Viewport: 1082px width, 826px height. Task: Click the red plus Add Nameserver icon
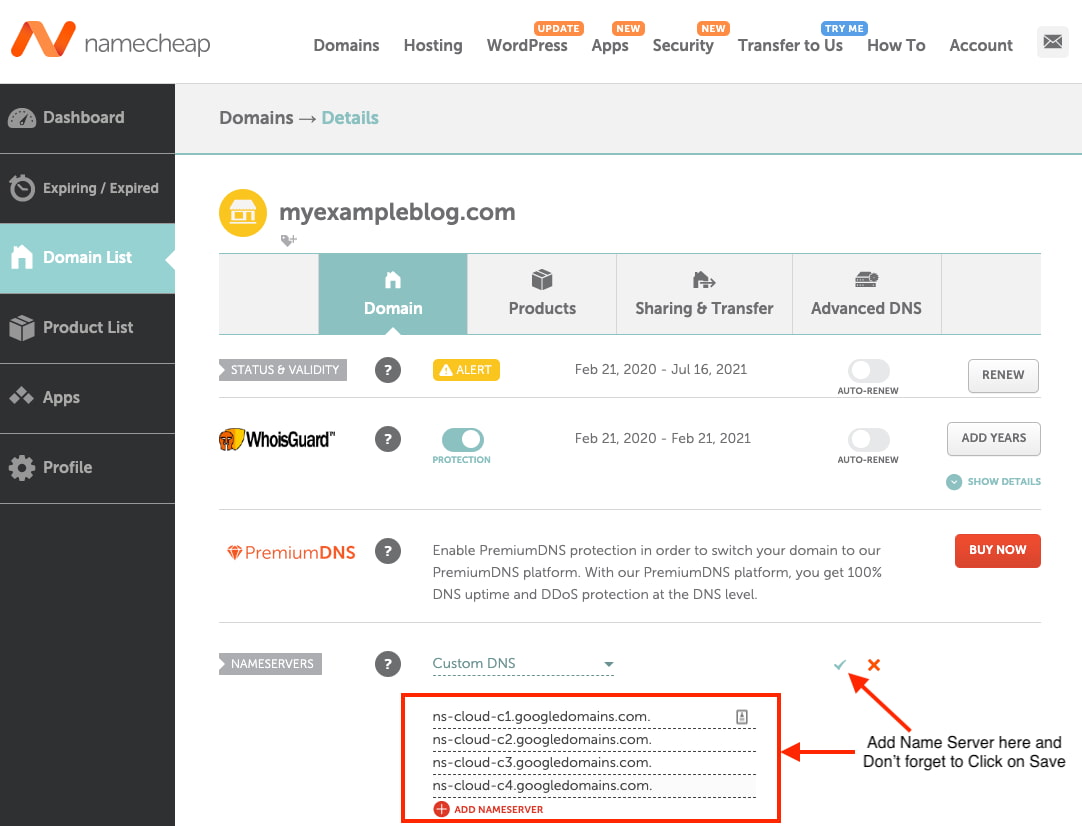pyautogui.click(x=441, y=809)
